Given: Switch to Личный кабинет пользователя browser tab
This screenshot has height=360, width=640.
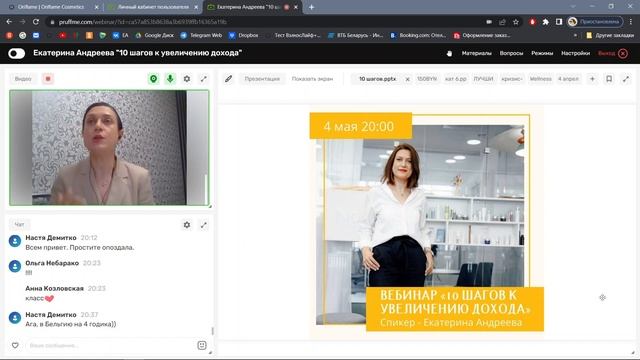Looking at the screenshot, I should click(x=153, y=7).
